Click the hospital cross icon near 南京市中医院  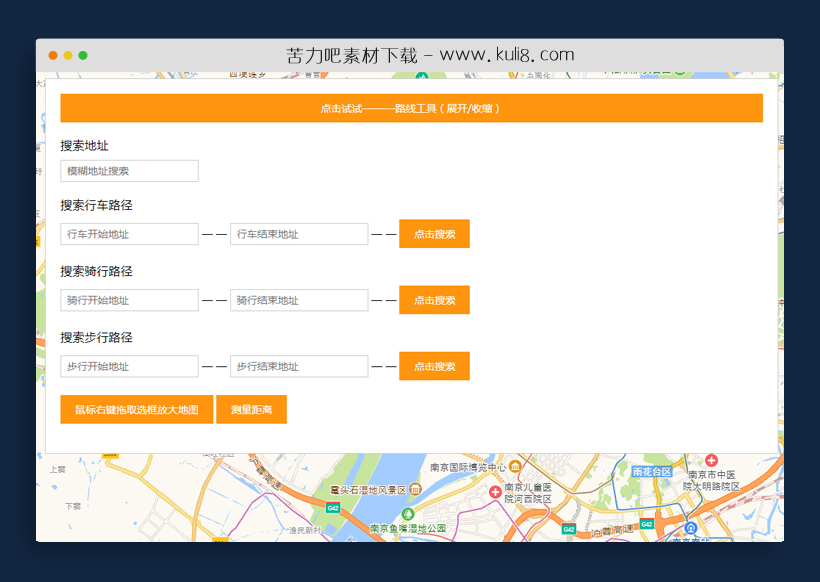click(x=712, y=460)
